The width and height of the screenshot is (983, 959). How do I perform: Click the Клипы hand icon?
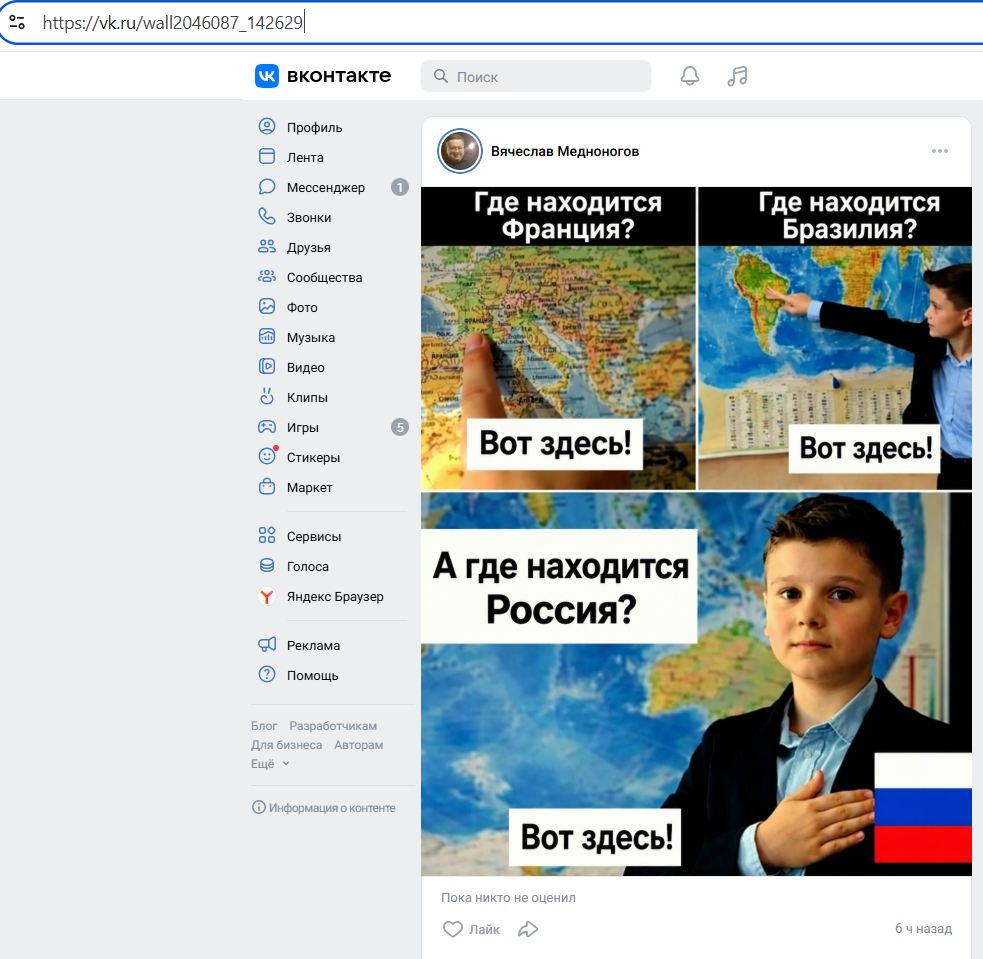pyautogui.click(x=267, y=397)
